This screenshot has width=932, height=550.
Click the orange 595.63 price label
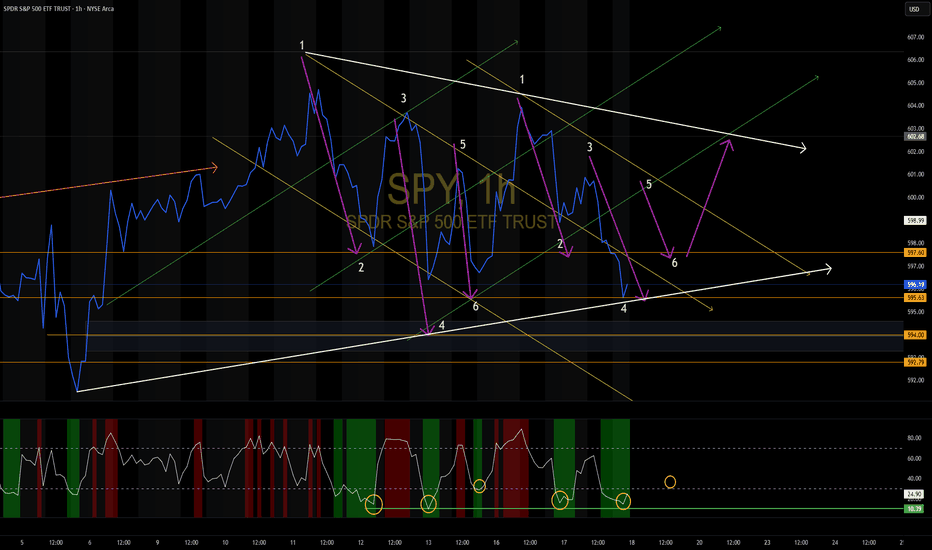point(915,297)
